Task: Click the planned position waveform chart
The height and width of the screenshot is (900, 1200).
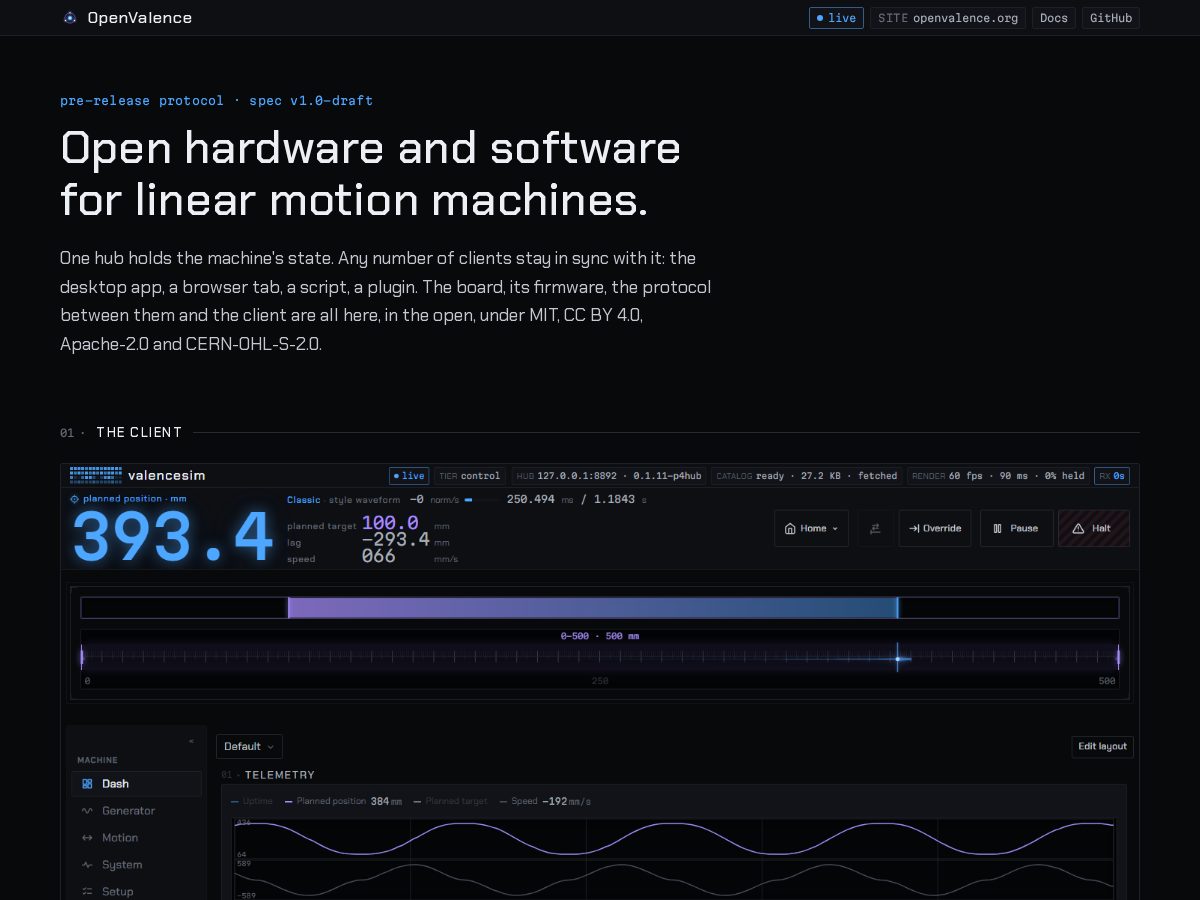Action: (x=674, y=838)
